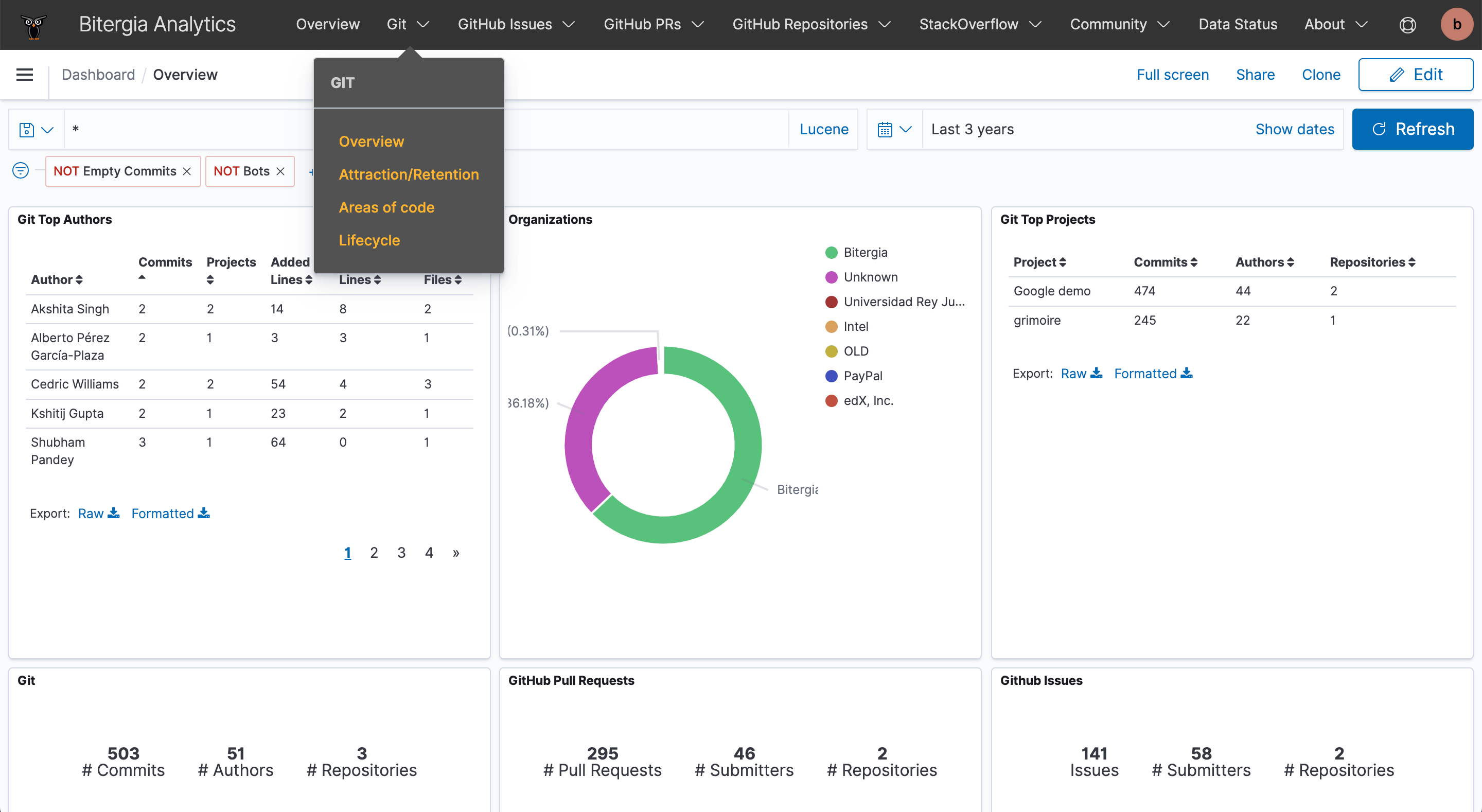Click the Refresh button
The image size is (1482, 812).
(x=1413, y=130)
